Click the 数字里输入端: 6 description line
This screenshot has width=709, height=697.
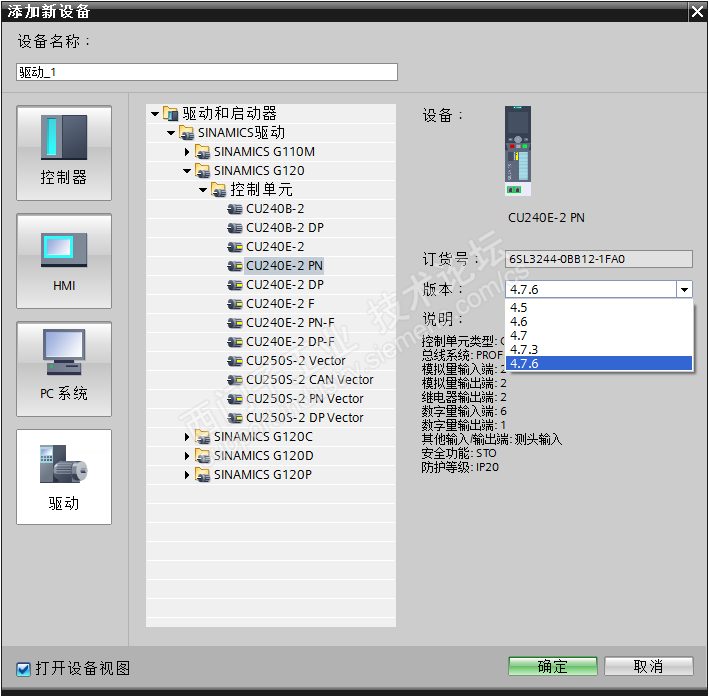(x=464, y=411)
